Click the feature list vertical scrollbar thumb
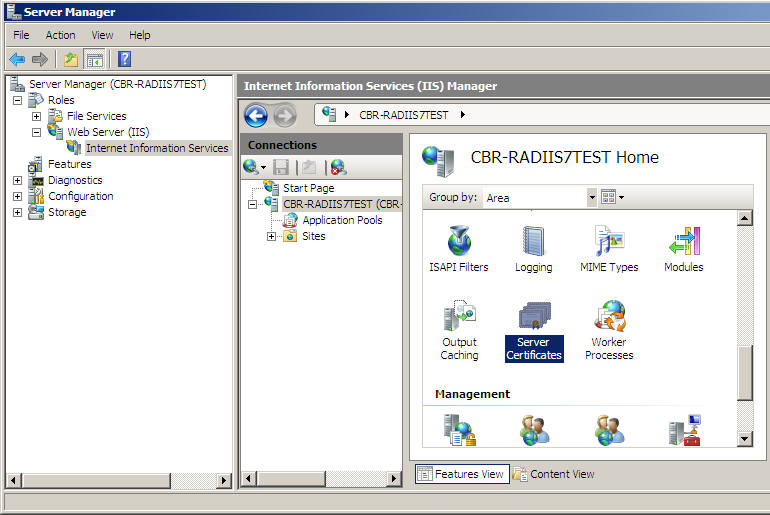The width and height of the screenshot is (770, 515). pyautogui.click(x=745, y=373)
